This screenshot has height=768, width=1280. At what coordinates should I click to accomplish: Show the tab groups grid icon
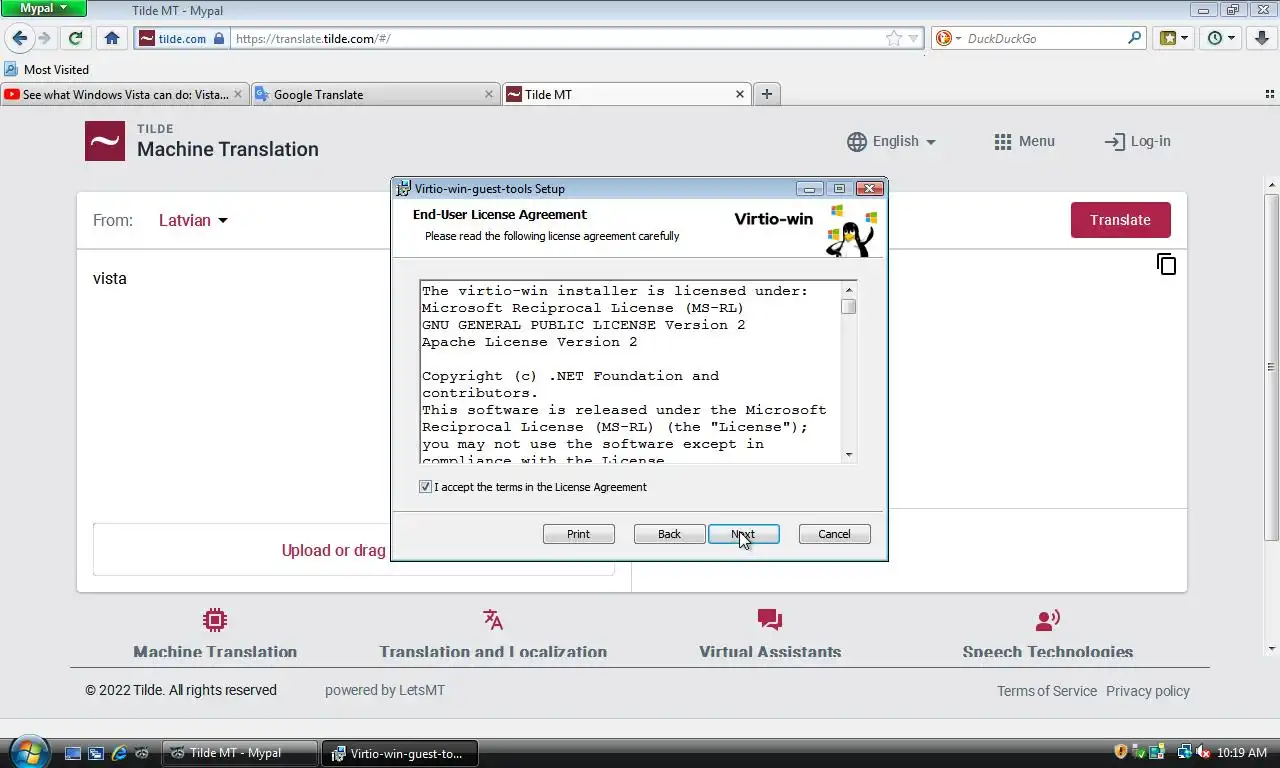pyautogui.click(x=1270, y=94)
